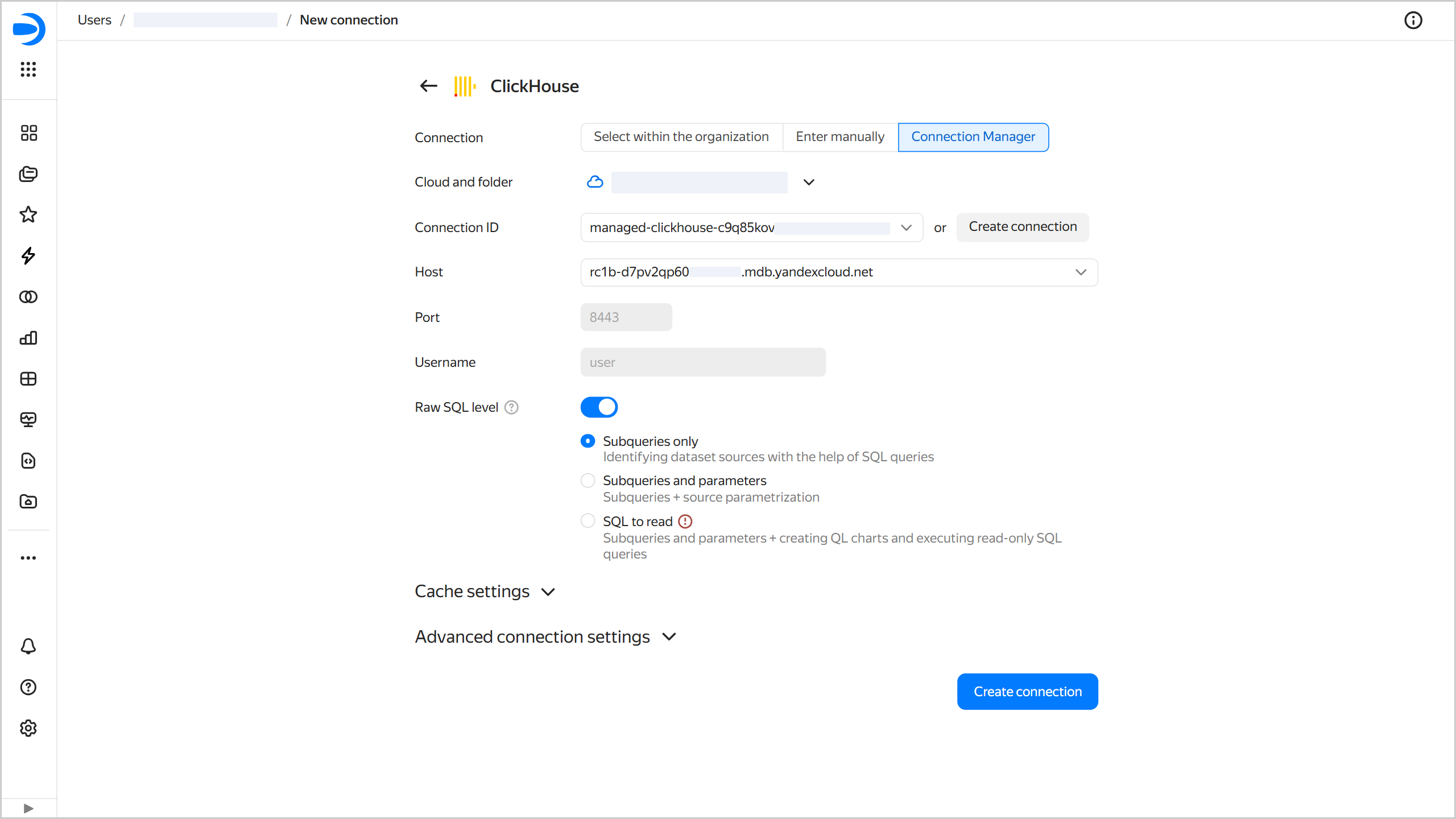Viewport: 1456px width, 819px height.
Task: Click the "Identifying dataset sources" description text
Action: click(x=768, y=457)
